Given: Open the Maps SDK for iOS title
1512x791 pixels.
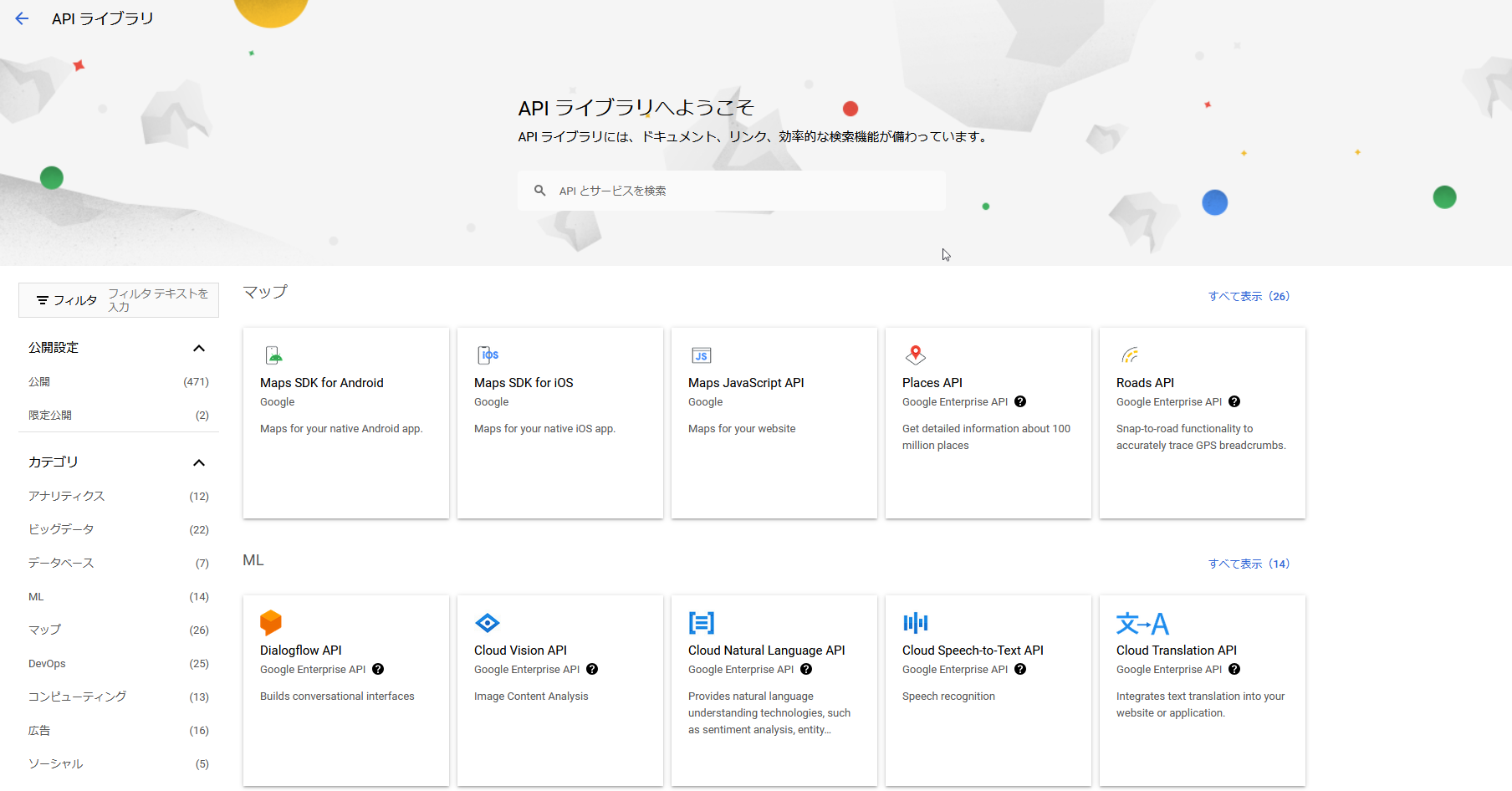Looking at the screenshot, I should pos(524,383).
